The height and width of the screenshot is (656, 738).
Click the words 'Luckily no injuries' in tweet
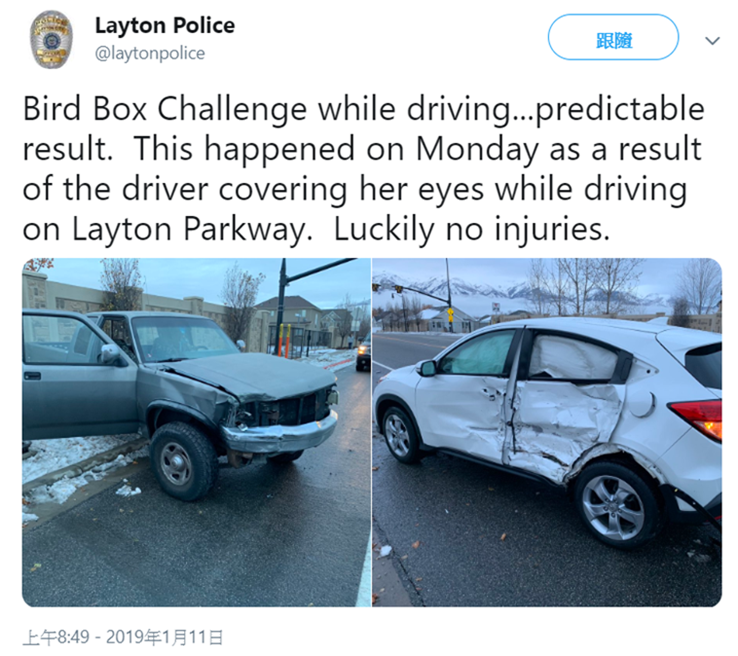(472, 230)
